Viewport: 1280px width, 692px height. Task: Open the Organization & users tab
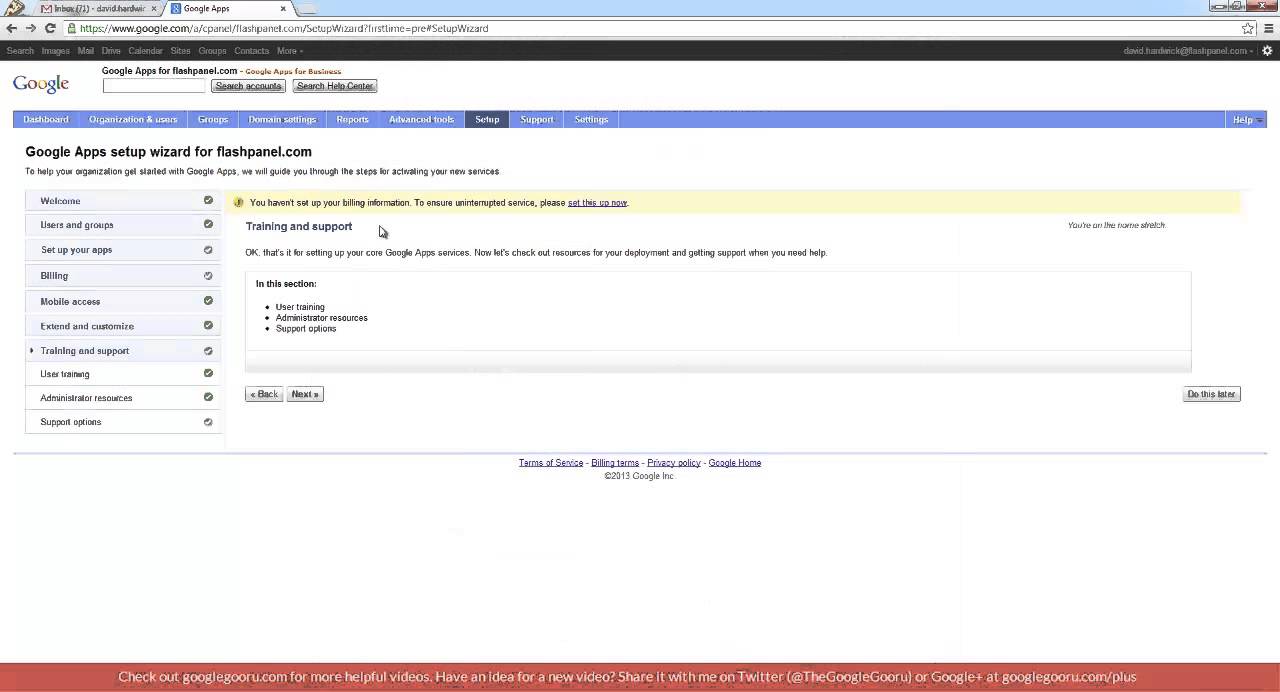point(133,119)
